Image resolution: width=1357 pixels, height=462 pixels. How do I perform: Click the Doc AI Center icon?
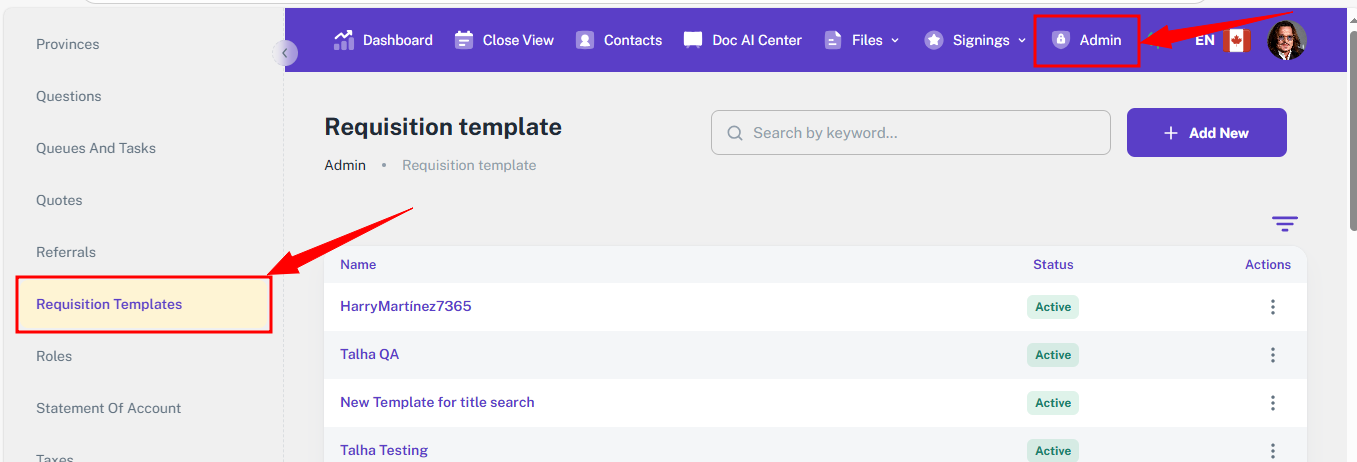pyautogui.click(x=693, y=40)
